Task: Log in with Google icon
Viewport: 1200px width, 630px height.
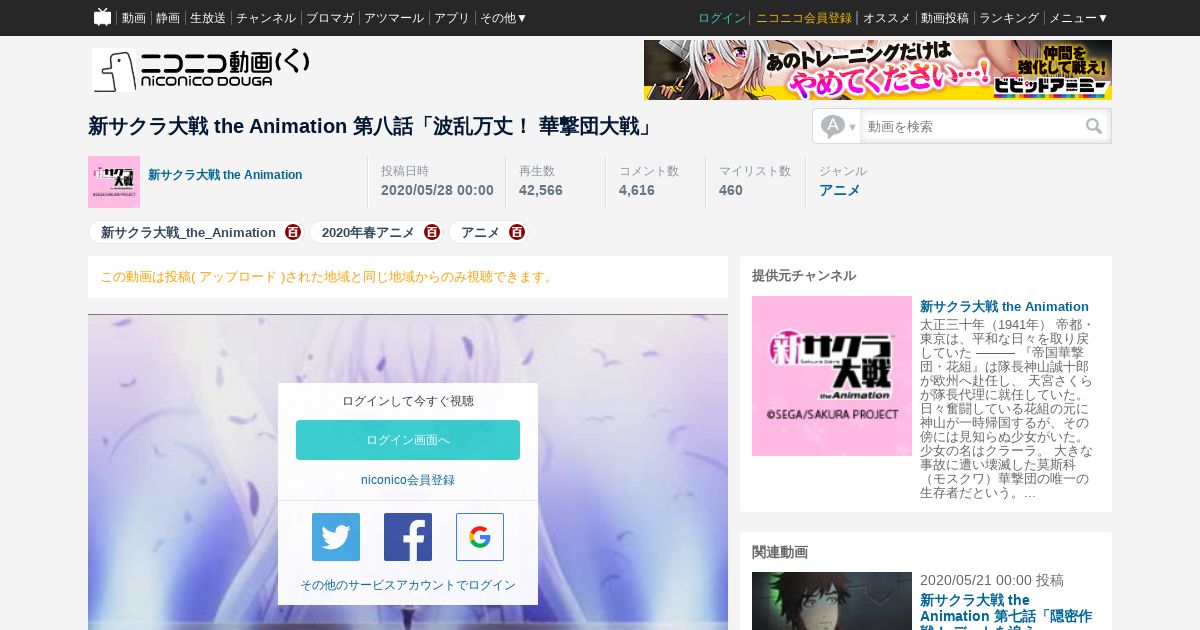Action: tap(480, 537)
